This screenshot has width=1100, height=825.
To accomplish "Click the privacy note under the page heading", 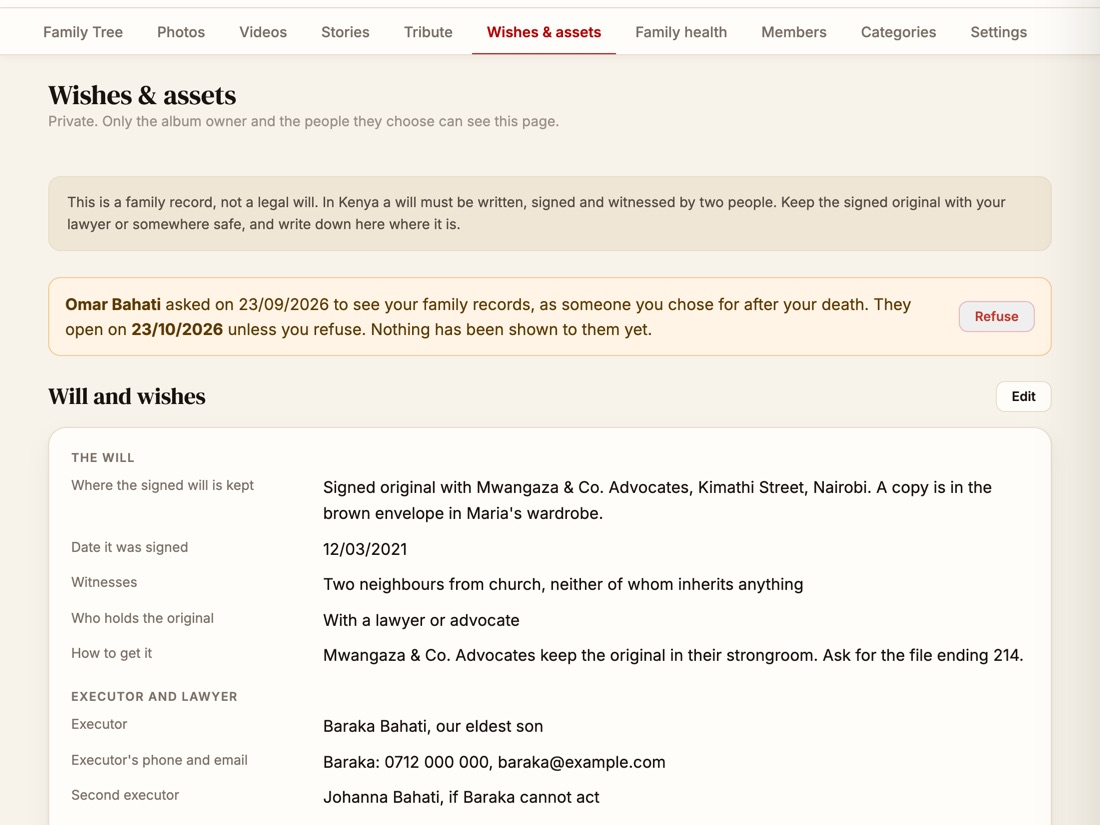I will [304, 121].
